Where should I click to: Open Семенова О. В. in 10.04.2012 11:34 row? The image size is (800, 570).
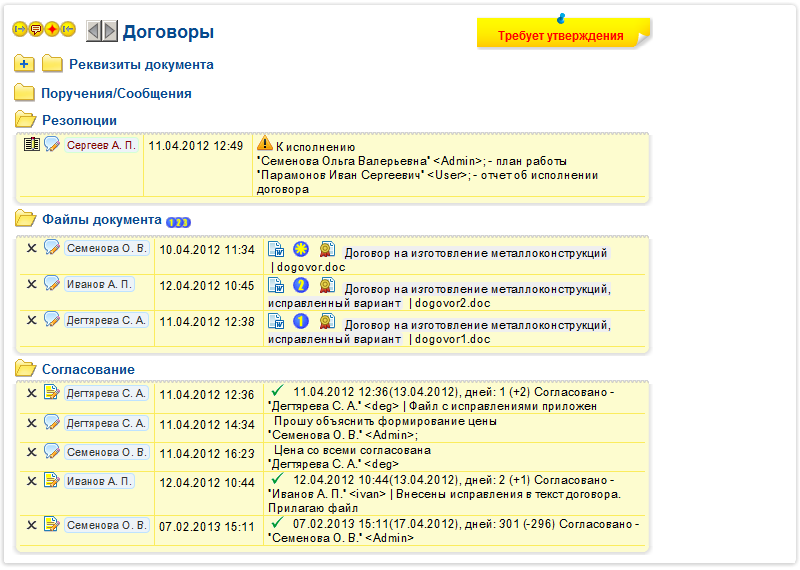click(107, 249)
